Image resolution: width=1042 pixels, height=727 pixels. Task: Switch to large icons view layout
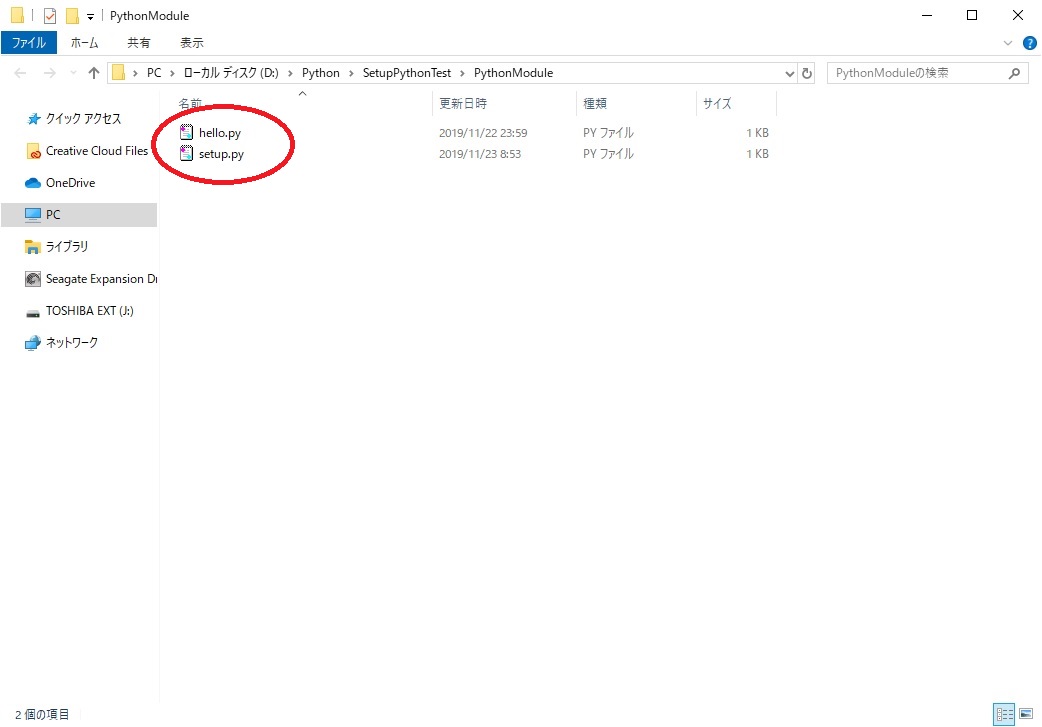click(x=1026, y=714)
